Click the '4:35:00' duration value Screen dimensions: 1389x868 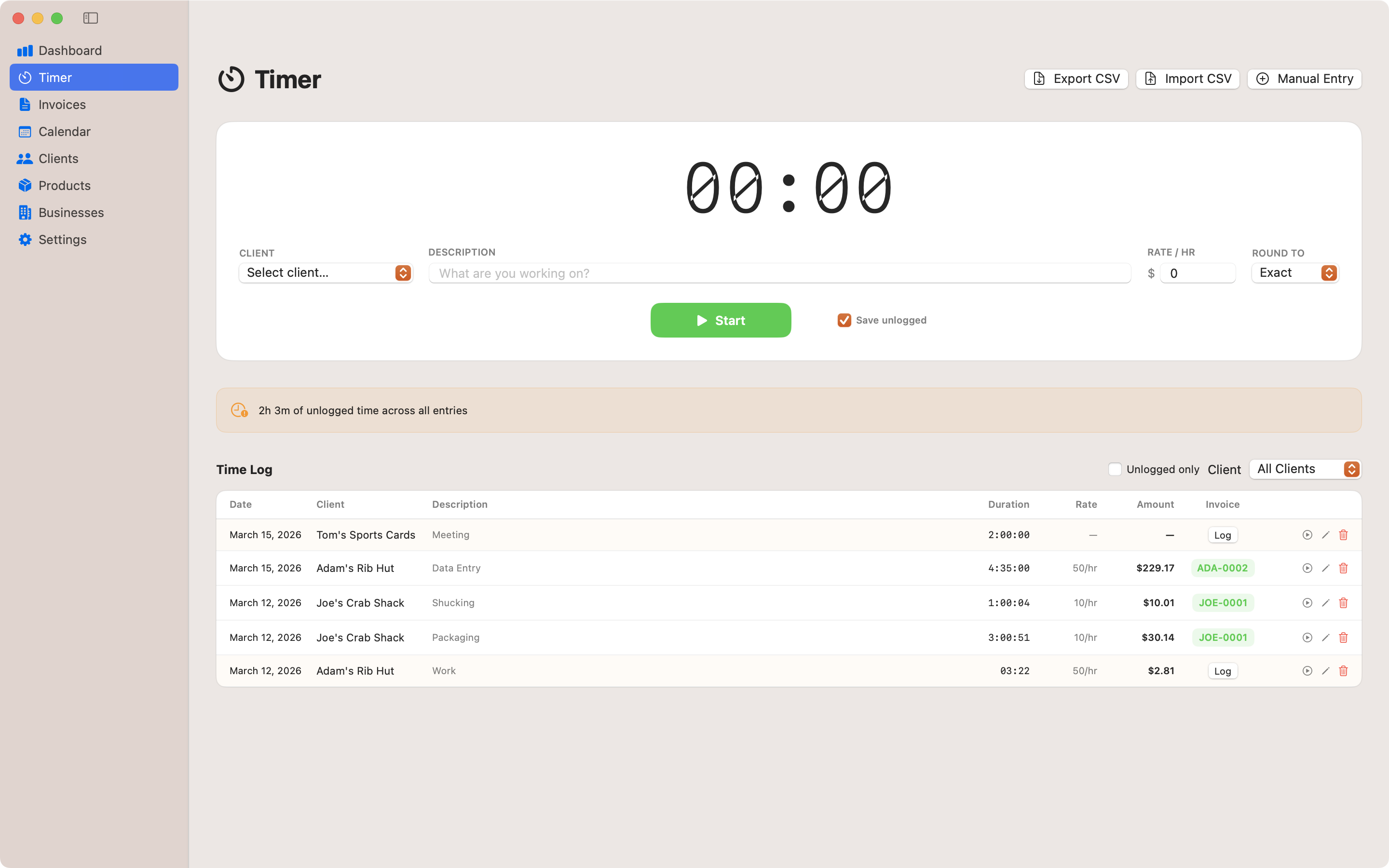pos(1008,569)
